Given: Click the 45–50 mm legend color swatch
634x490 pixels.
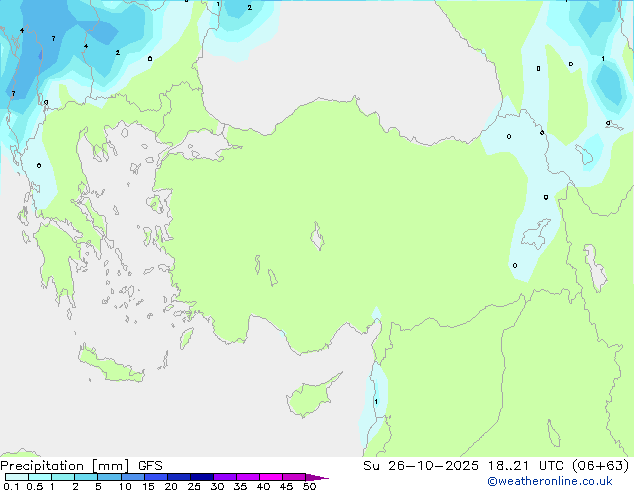Looking at the screenshot, I should point(294,477).
